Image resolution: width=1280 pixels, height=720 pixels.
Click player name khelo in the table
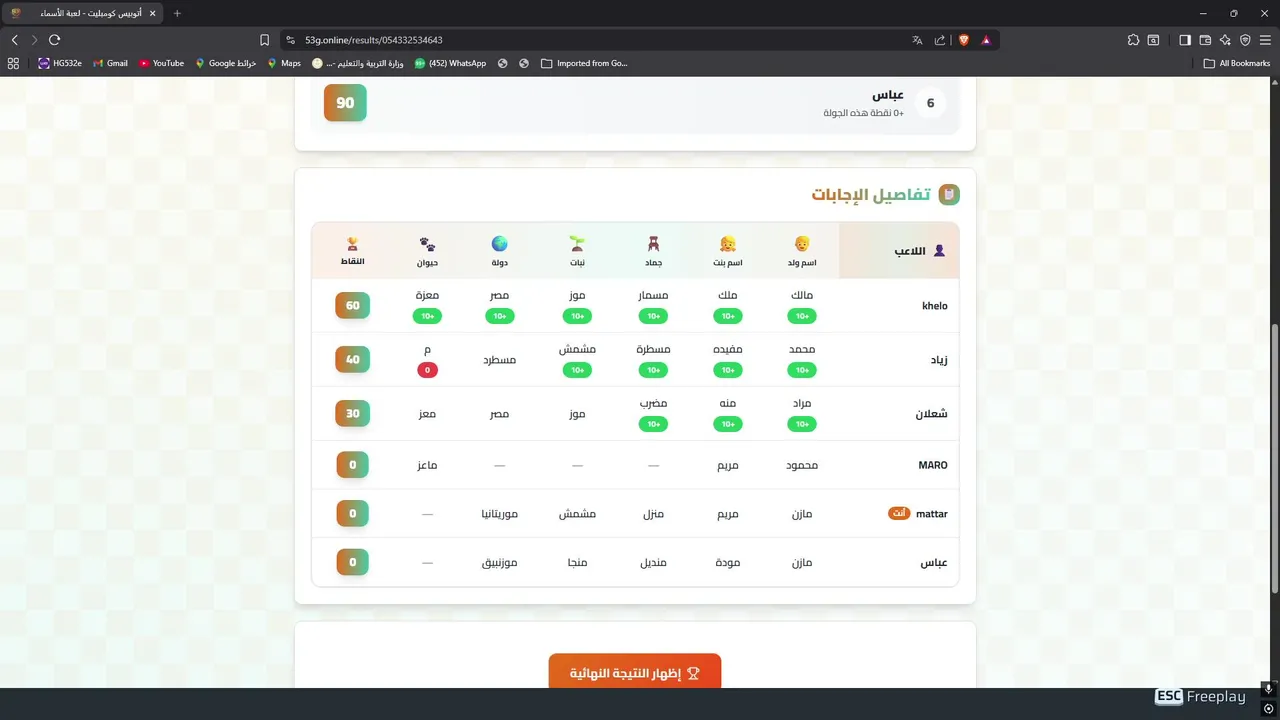[934, 306]
